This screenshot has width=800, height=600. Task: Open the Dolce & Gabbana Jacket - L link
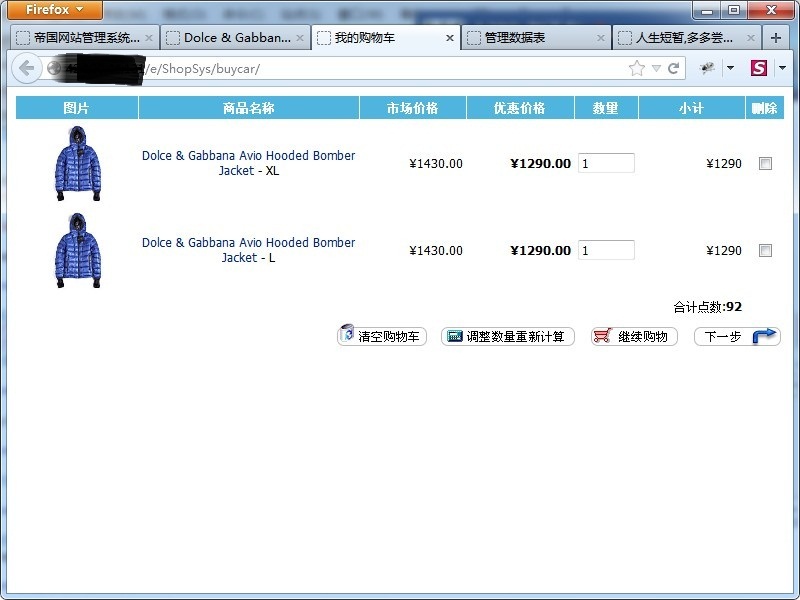pyautogui.click(x=248, y=250)
